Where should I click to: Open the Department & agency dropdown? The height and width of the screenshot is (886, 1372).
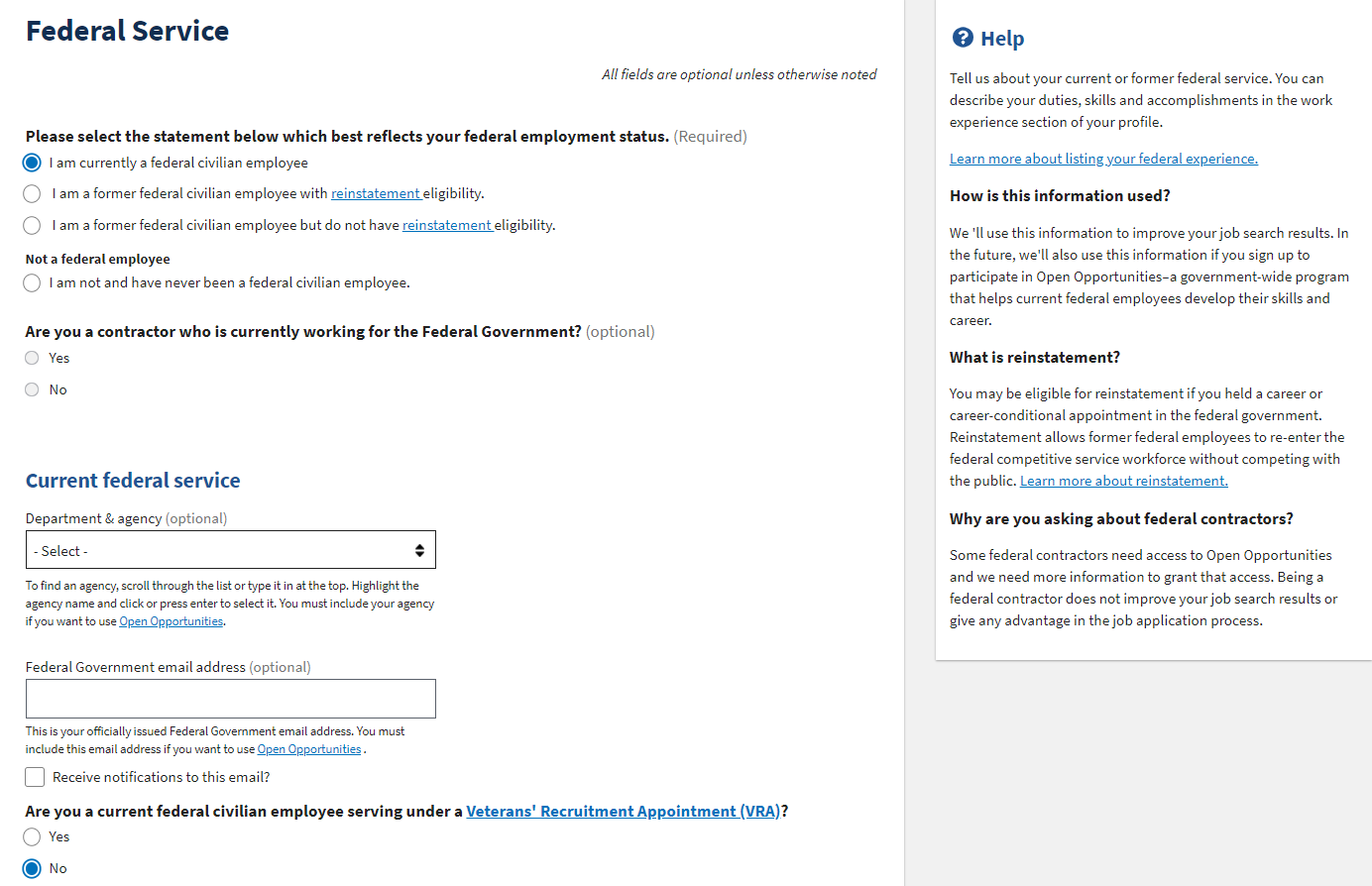pyautogui.click(x=218, y=550)
